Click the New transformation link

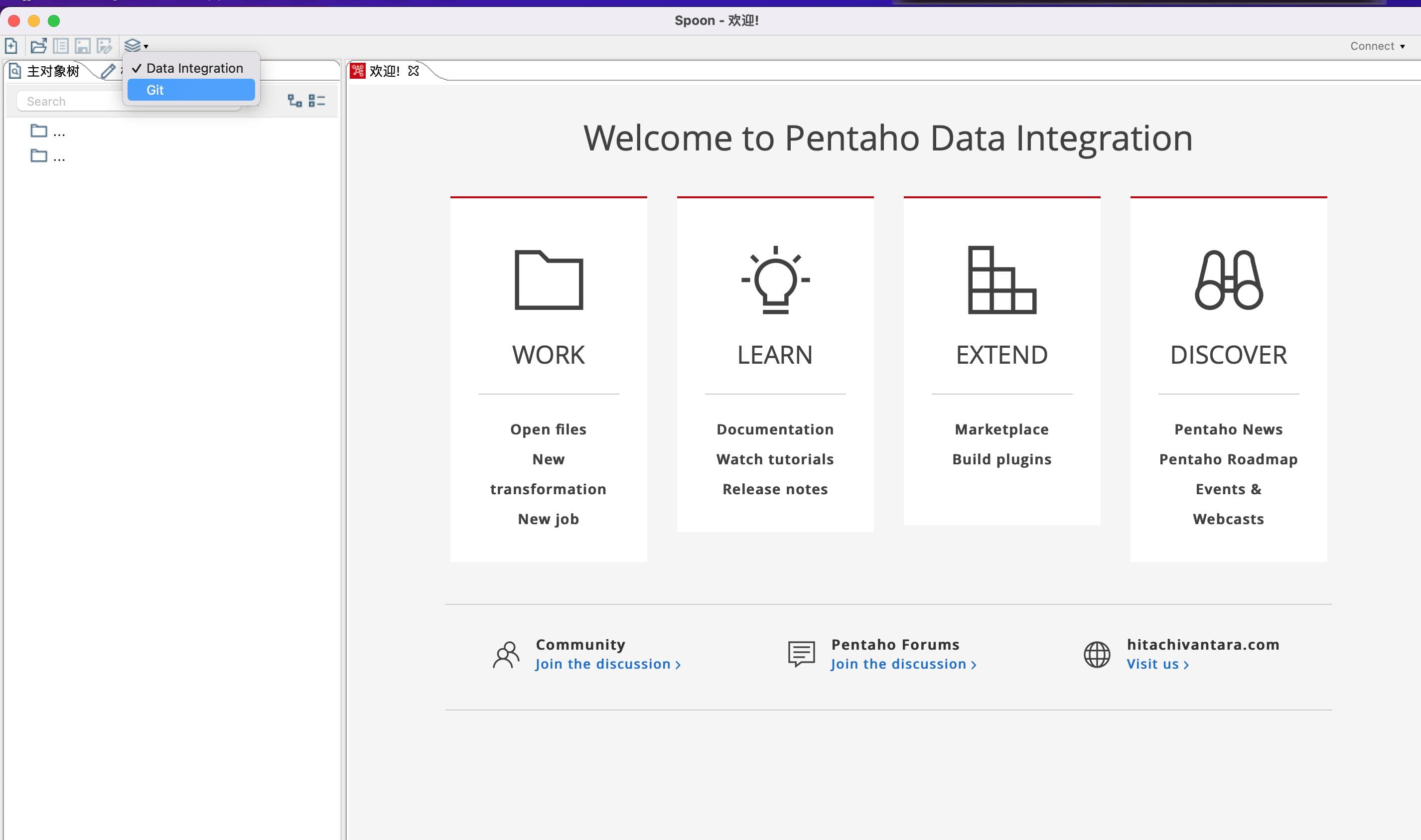pyautogui.click(x=549, y=474)
